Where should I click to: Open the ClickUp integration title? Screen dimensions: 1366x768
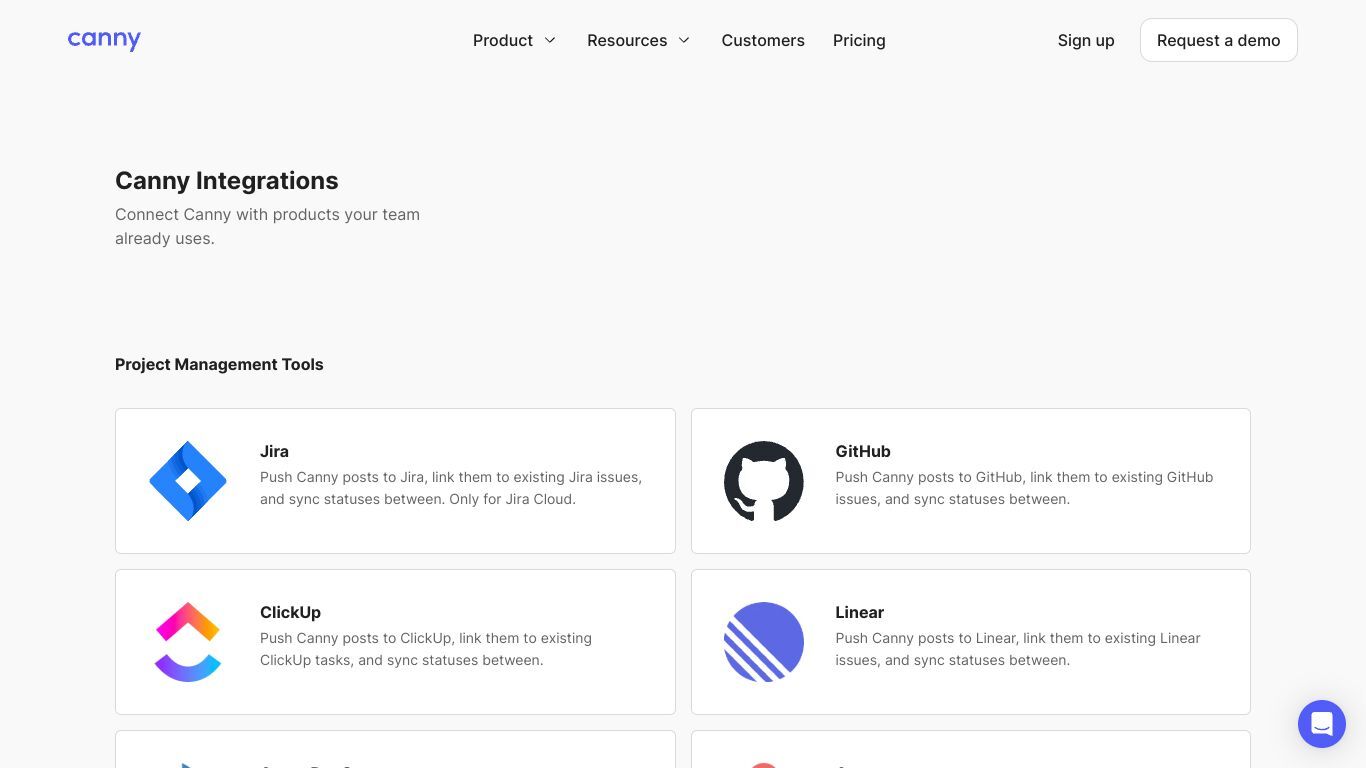290,612
